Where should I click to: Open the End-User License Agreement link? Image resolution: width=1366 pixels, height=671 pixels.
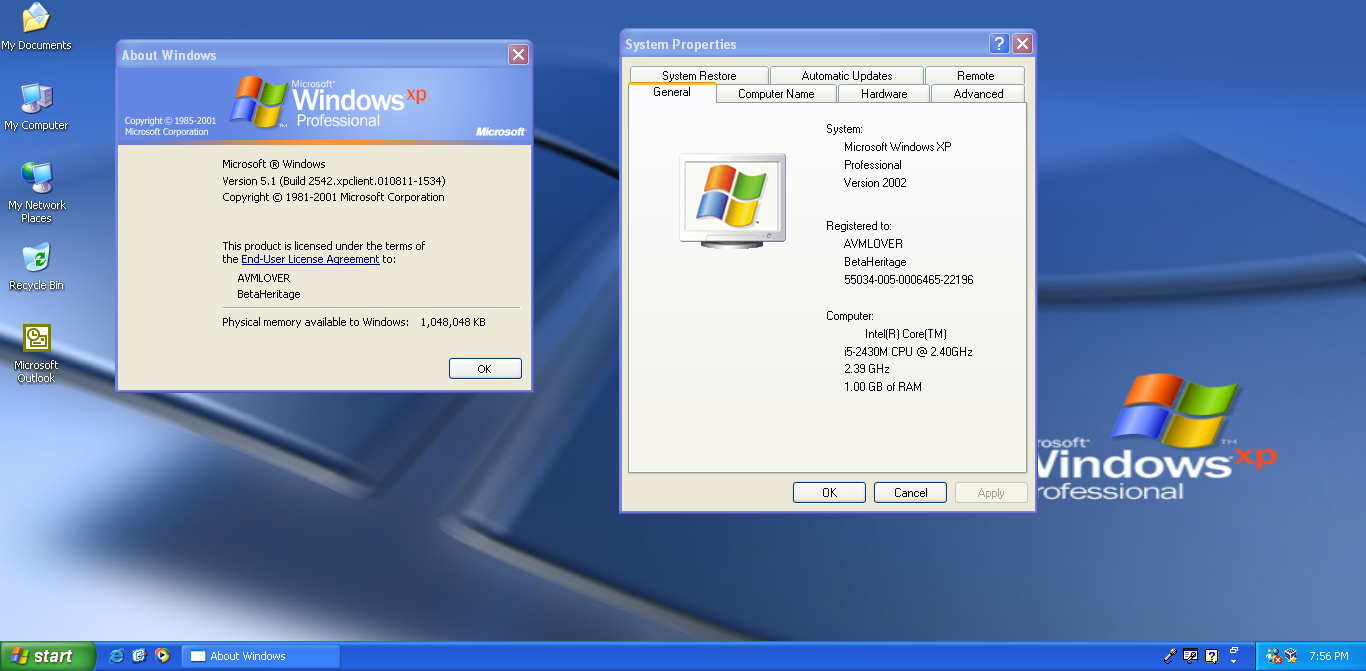[310, 259]
